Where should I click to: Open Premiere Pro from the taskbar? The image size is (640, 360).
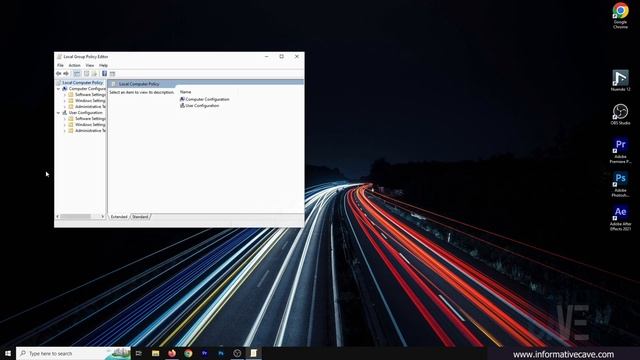pos(204,353)
